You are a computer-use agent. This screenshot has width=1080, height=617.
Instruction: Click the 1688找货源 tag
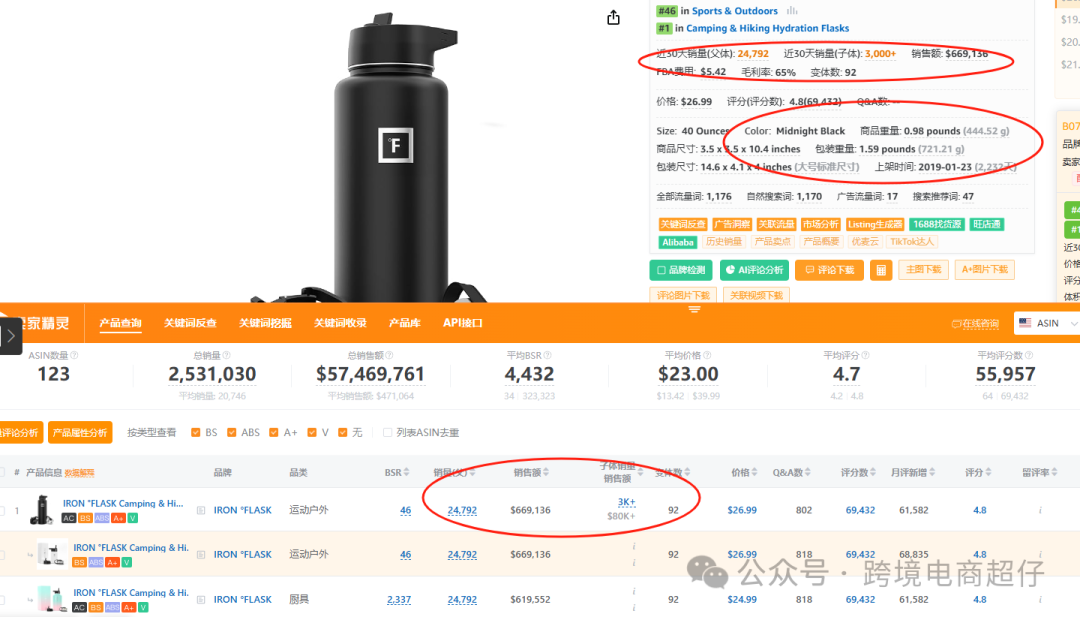(937, 224)
